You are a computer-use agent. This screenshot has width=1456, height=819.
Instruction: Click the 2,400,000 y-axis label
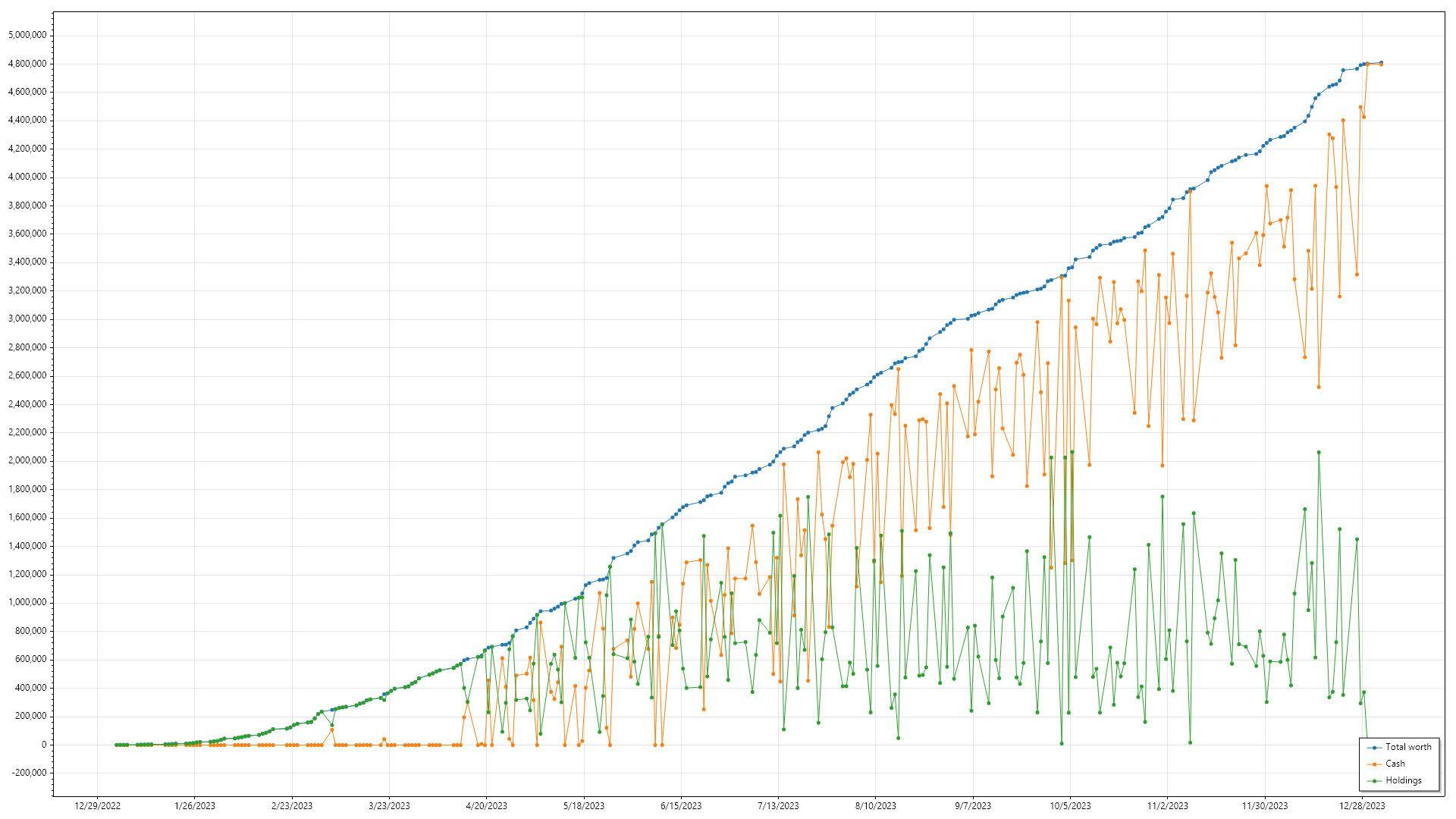27,404
